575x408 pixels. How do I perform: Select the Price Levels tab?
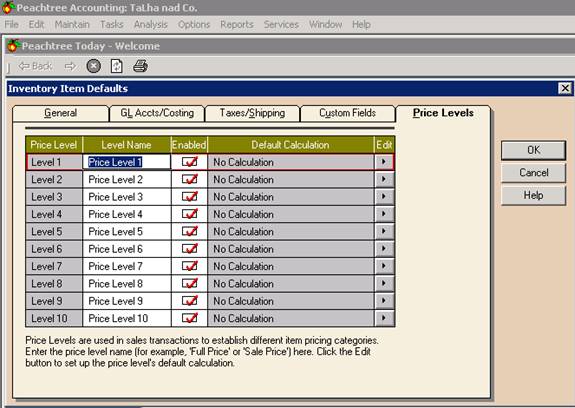443,113
